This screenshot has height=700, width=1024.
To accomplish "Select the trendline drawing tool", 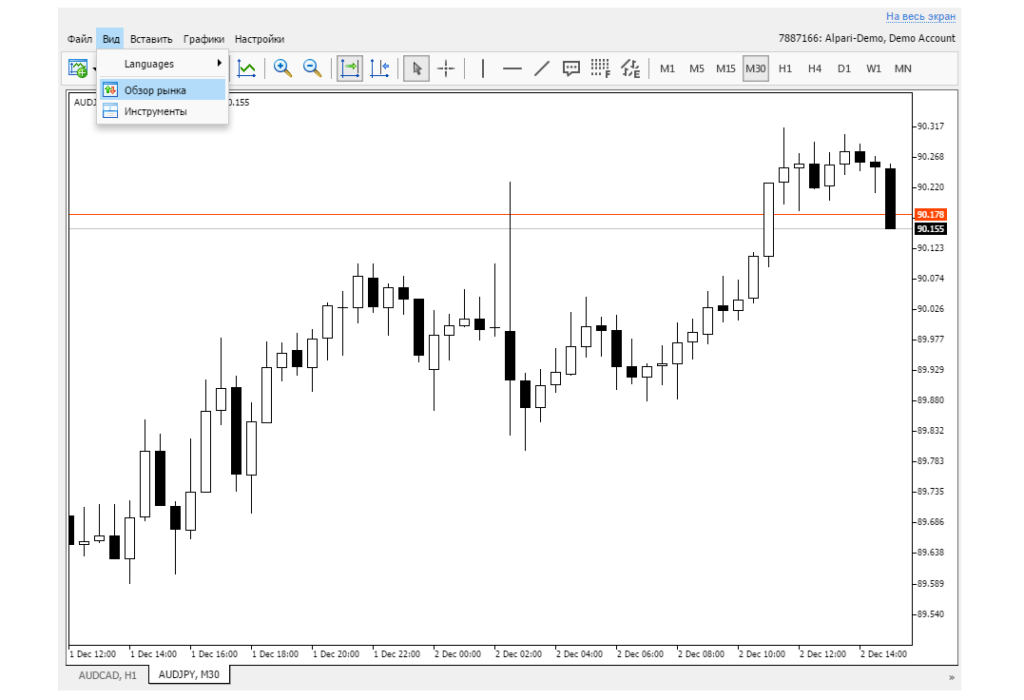I will (x=541, y=68).
